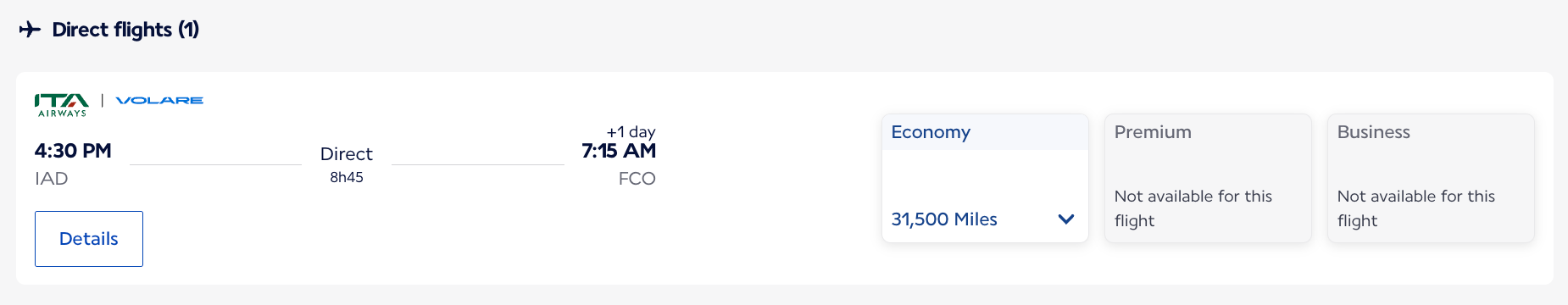Screen dimensions: 1568x305
Task: Select the Business fare card
Action: [x=1431, y=178]
